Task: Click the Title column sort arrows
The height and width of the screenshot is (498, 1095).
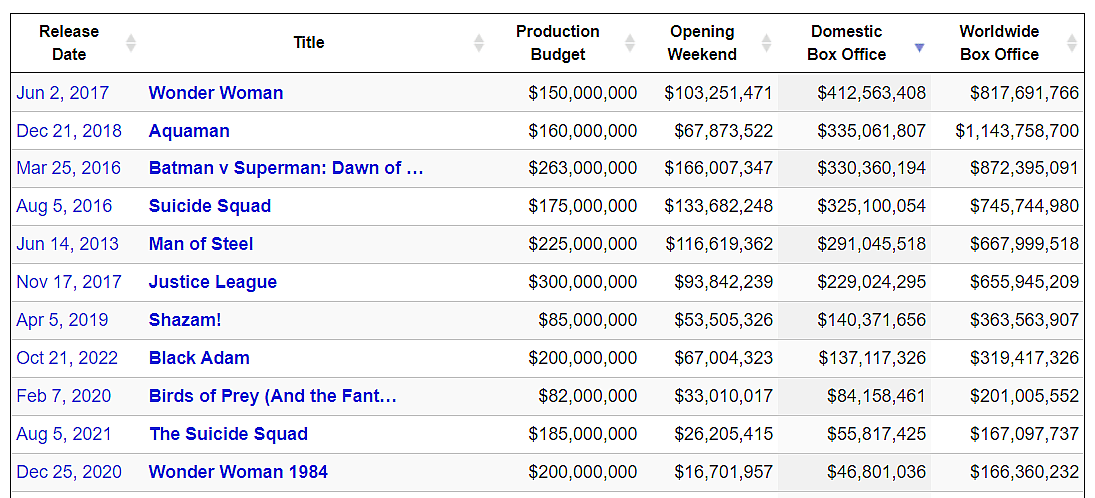Action: (479, 43)
